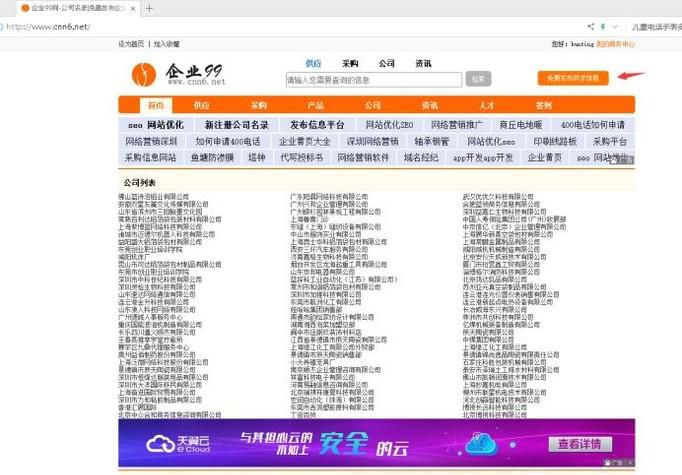Click seo 网站优化 bold keyword link
Viewport: 682px width, 475px height.
point(156,125)
